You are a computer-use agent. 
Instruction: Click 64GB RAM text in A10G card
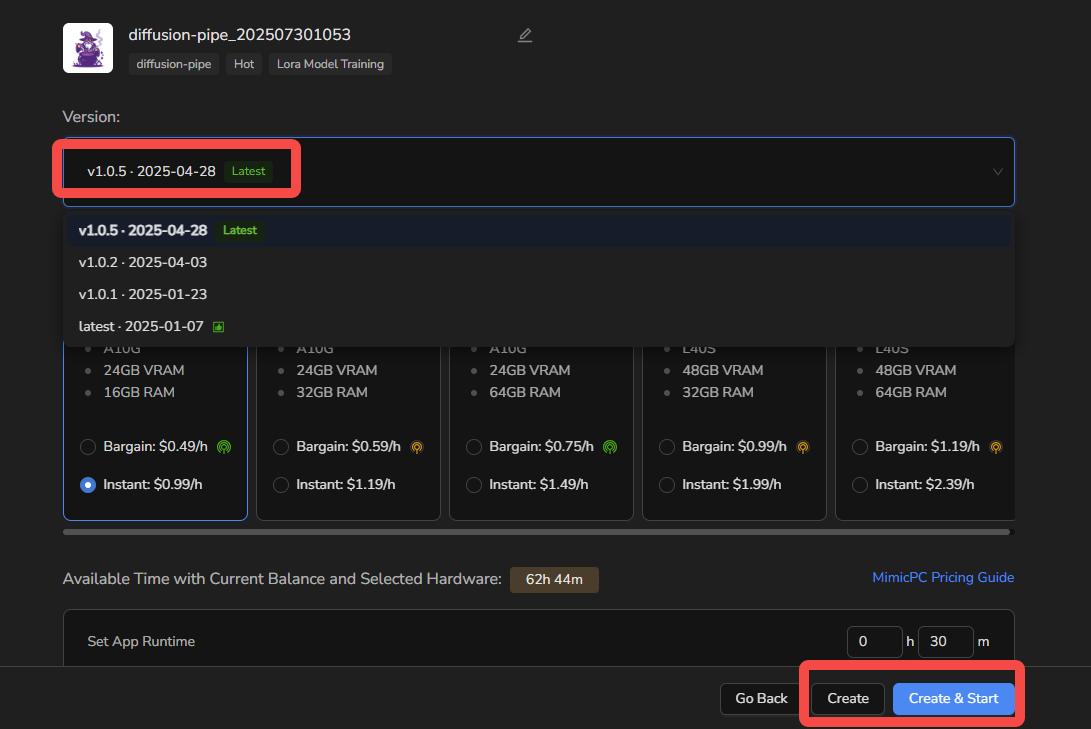click(525, 392)
